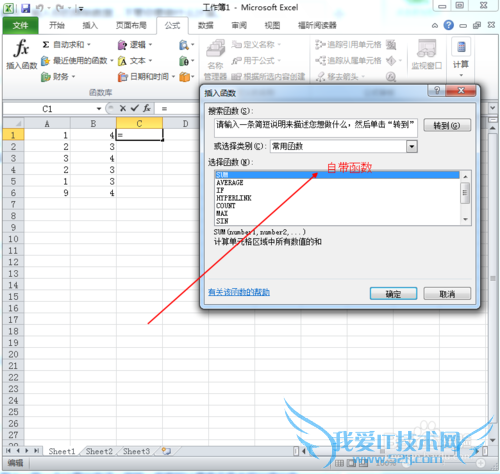This screenshot has height=474, width=500.
Task: Click the AutoSum sigma icon
Action: click(x=46, y=44)
